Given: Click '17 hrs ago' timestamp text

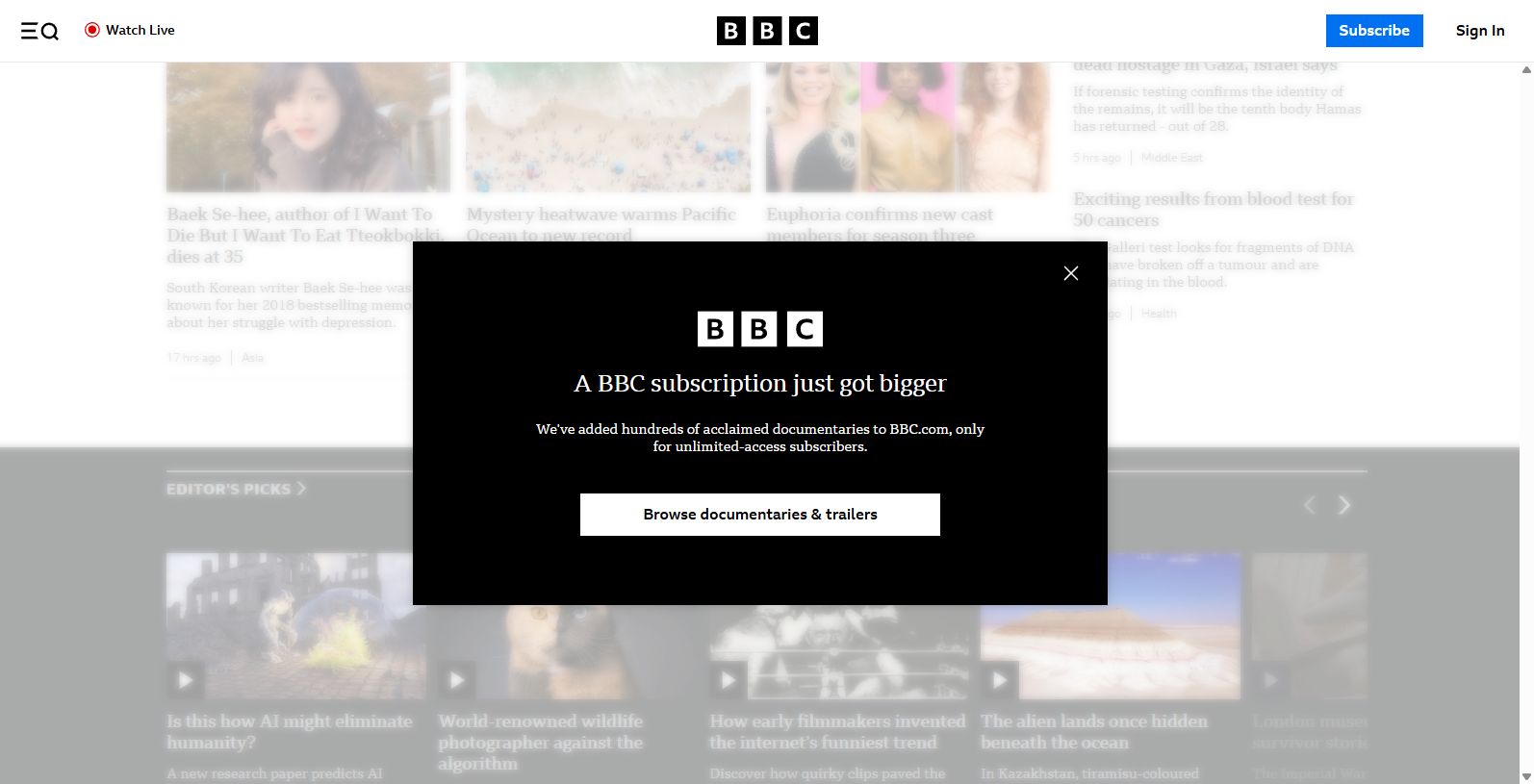Looking at the screenshot, I should click(x=193, y=358).
